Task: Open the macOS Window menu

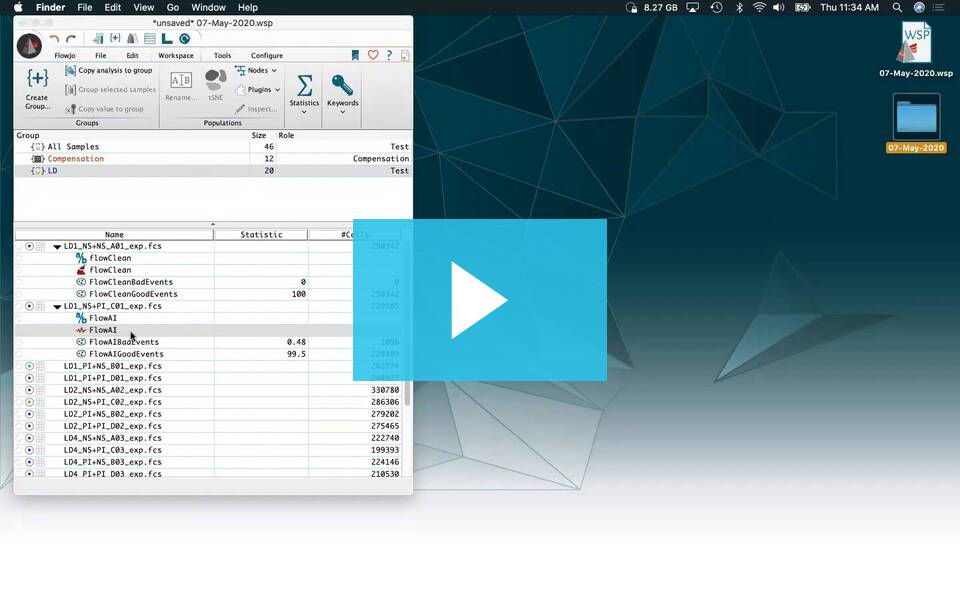Action: [208, 7]
